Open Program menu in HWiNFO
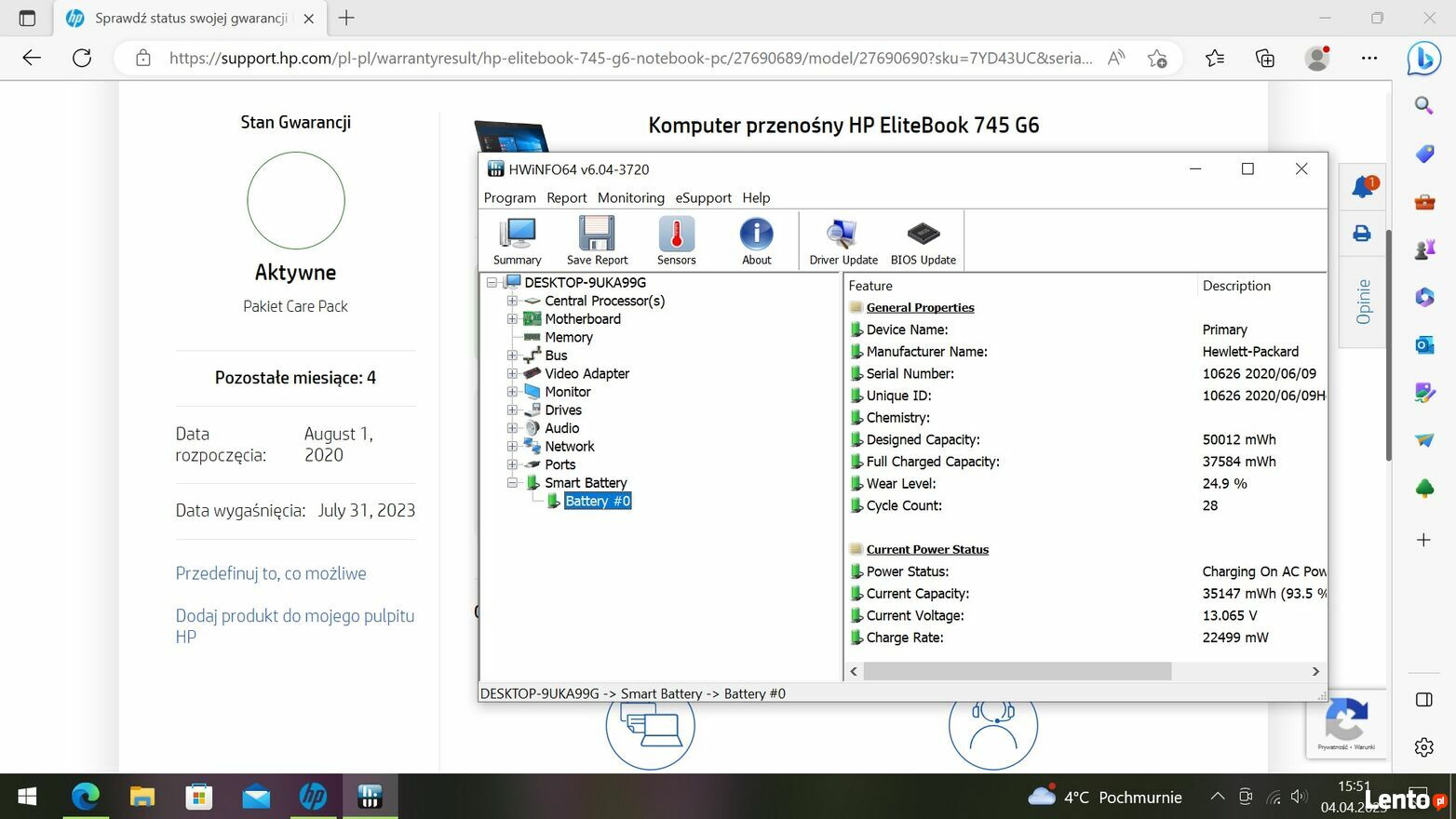 click(x=509, y=197)
